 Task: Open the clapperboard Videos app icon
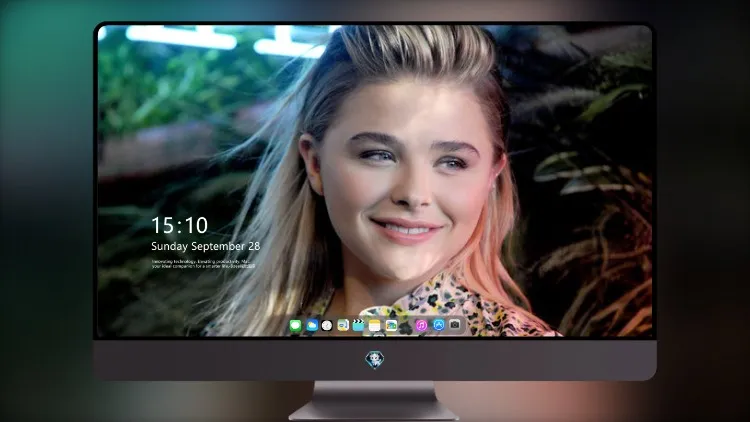pyautogui.click(x=358, y=326)
